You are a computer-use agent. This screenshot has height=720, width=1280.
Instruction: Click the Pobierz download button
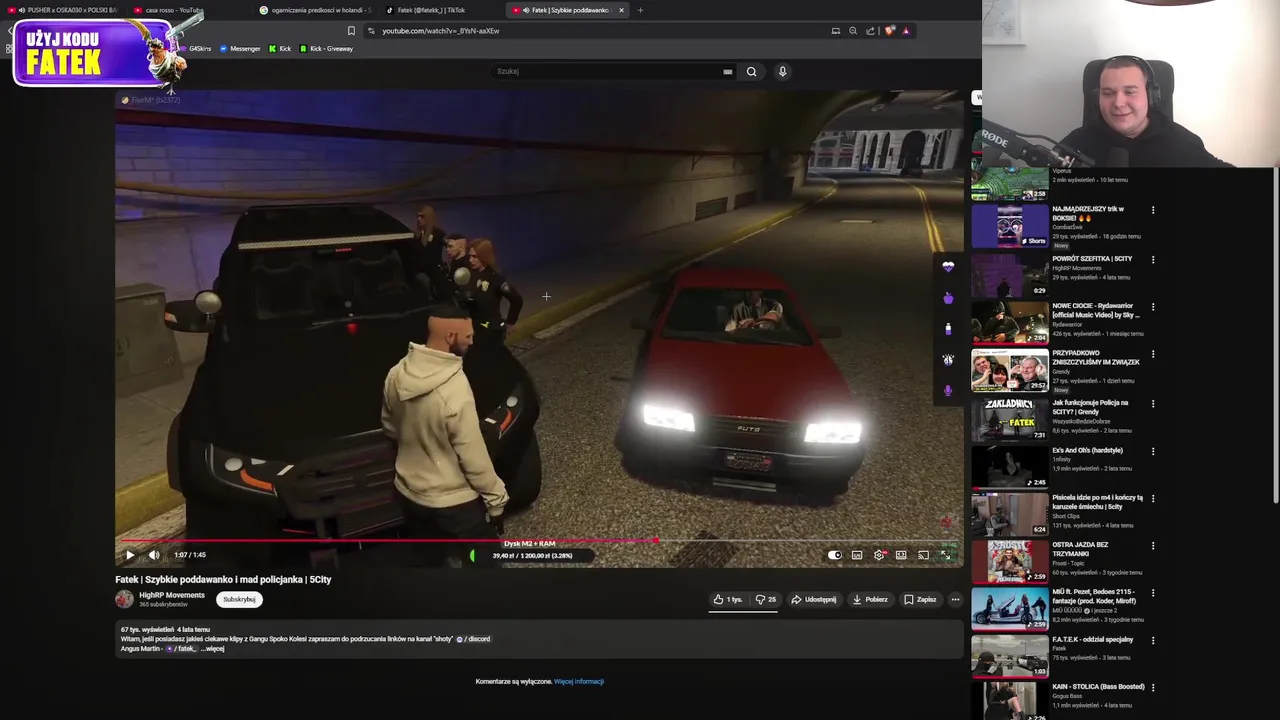870,600
